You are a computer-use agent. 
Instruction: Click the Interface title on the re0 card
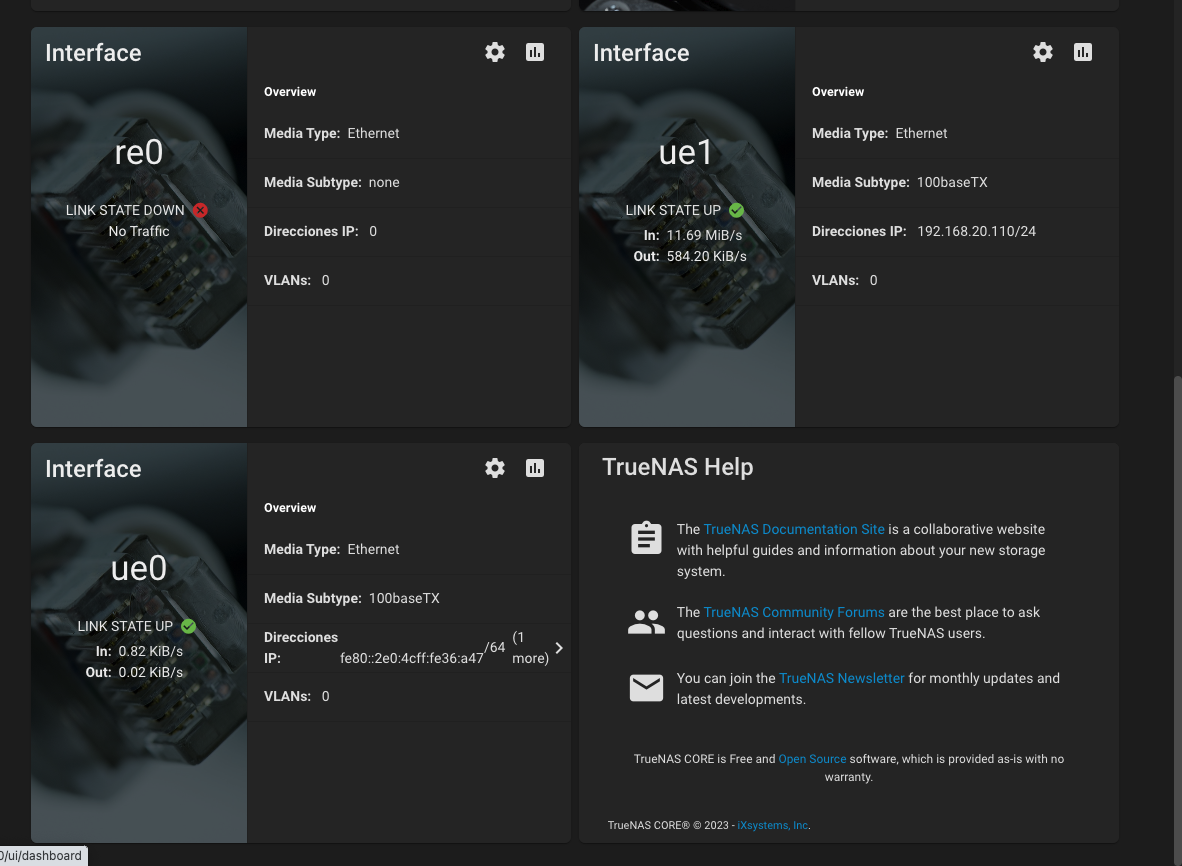click(x=93, y=53)
